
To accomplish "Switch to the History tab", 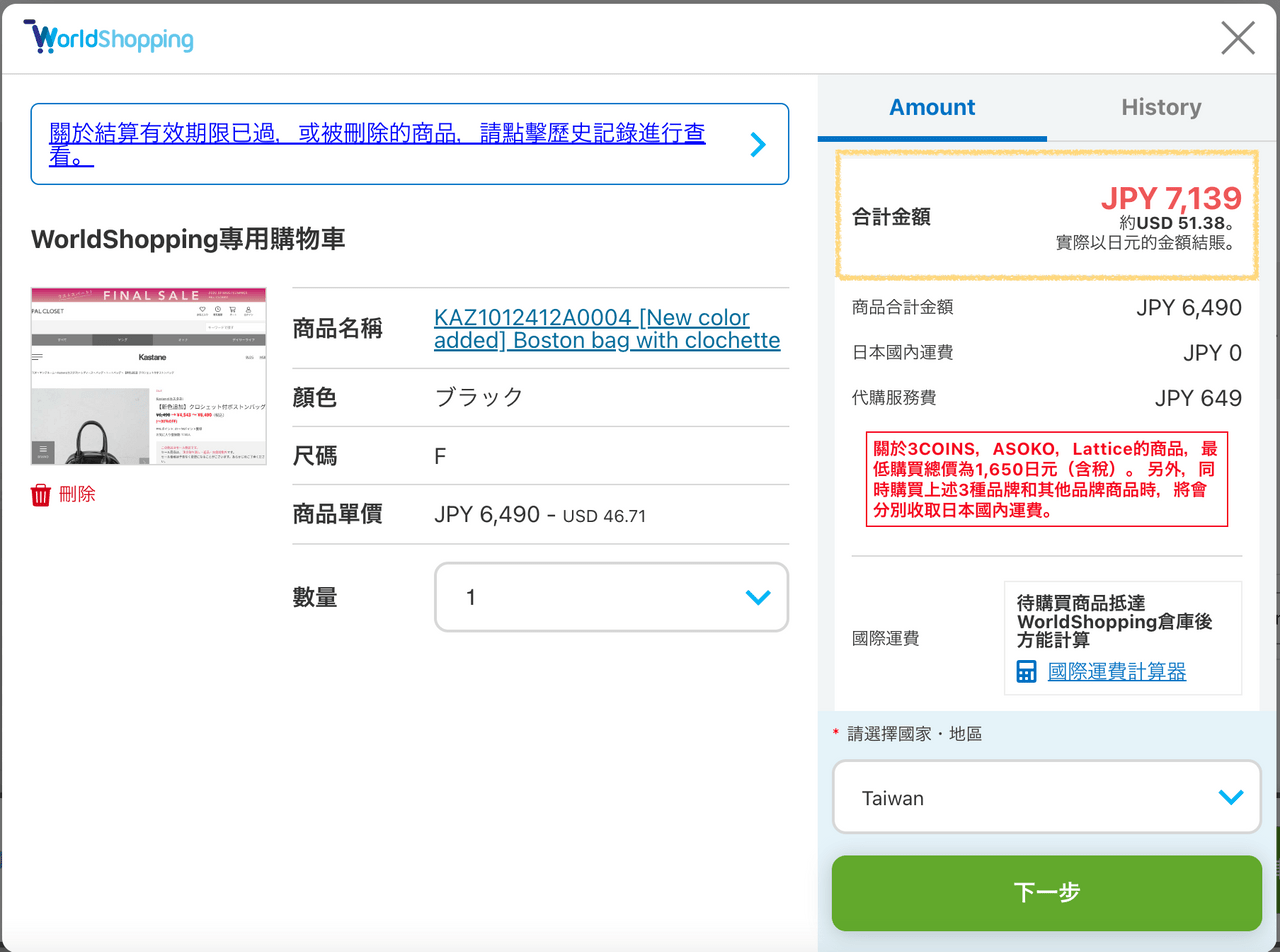I will pyautogui.click(x=1161, y=107).
